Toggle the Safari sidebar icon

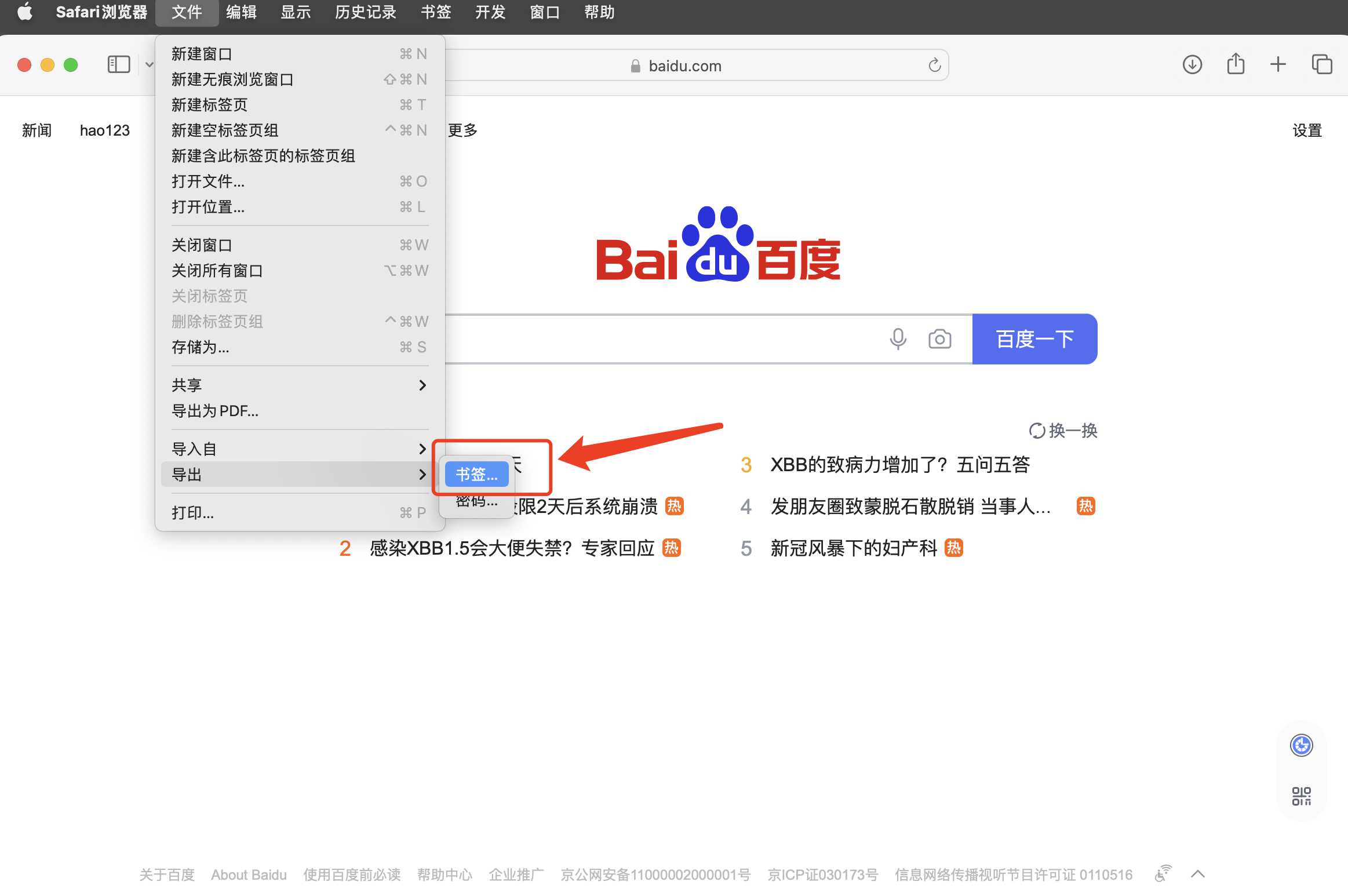[119, 64]
